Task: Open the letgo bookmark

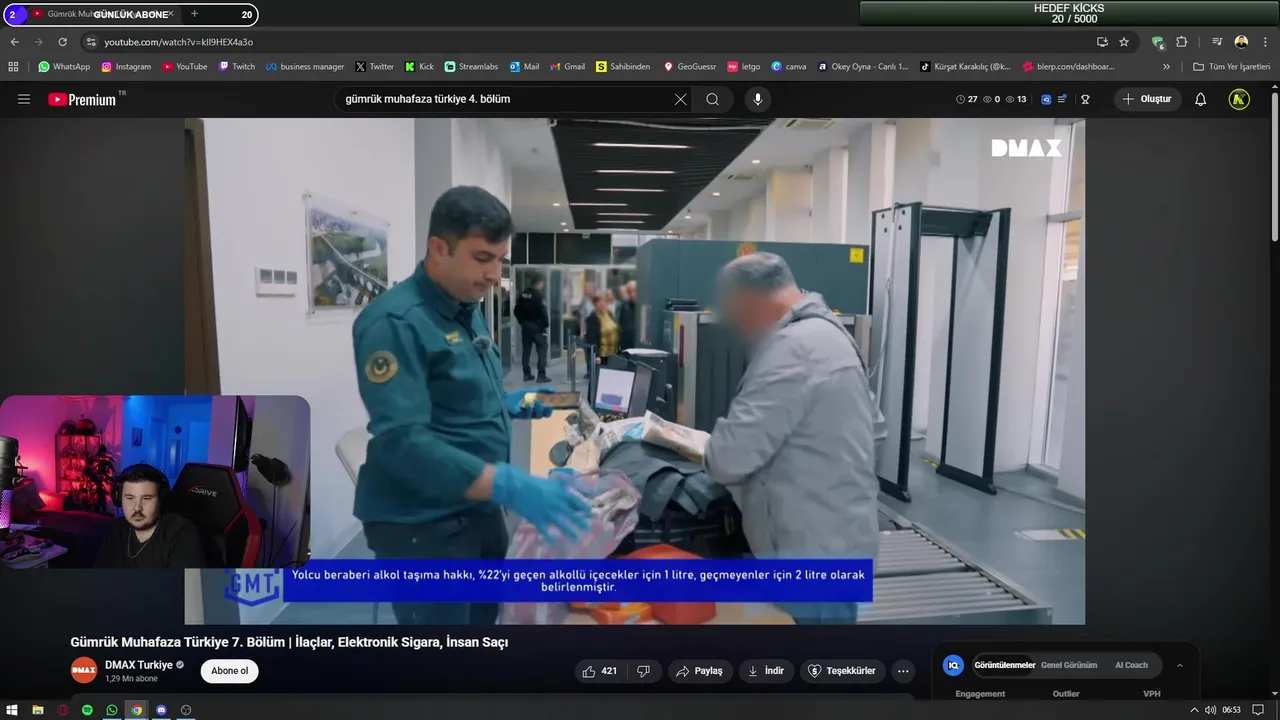Action: click(x=744, y=67)
